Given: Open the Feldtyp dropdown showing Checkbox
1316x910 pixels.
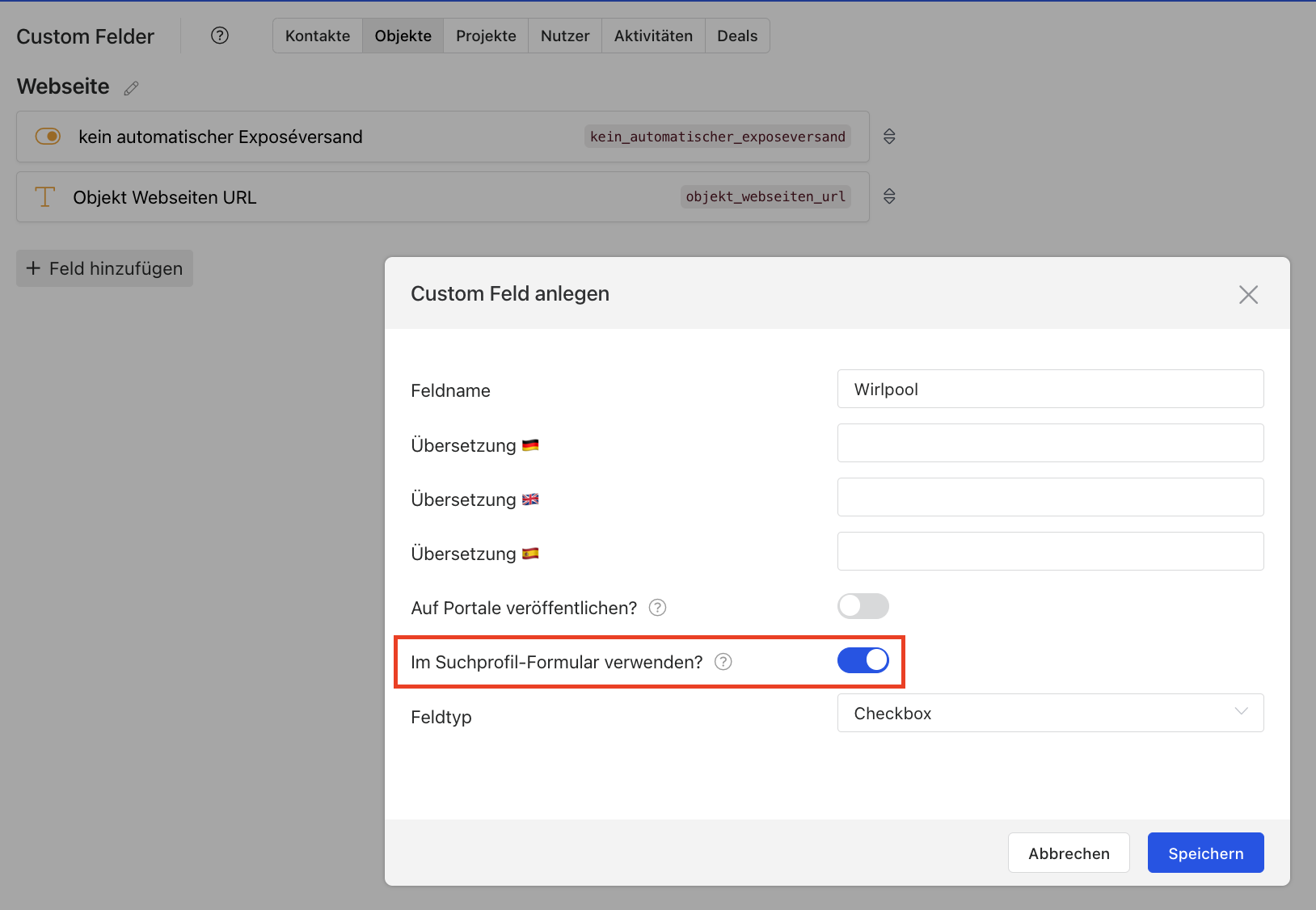Looking at the screenshot, I should [1050, 713].
